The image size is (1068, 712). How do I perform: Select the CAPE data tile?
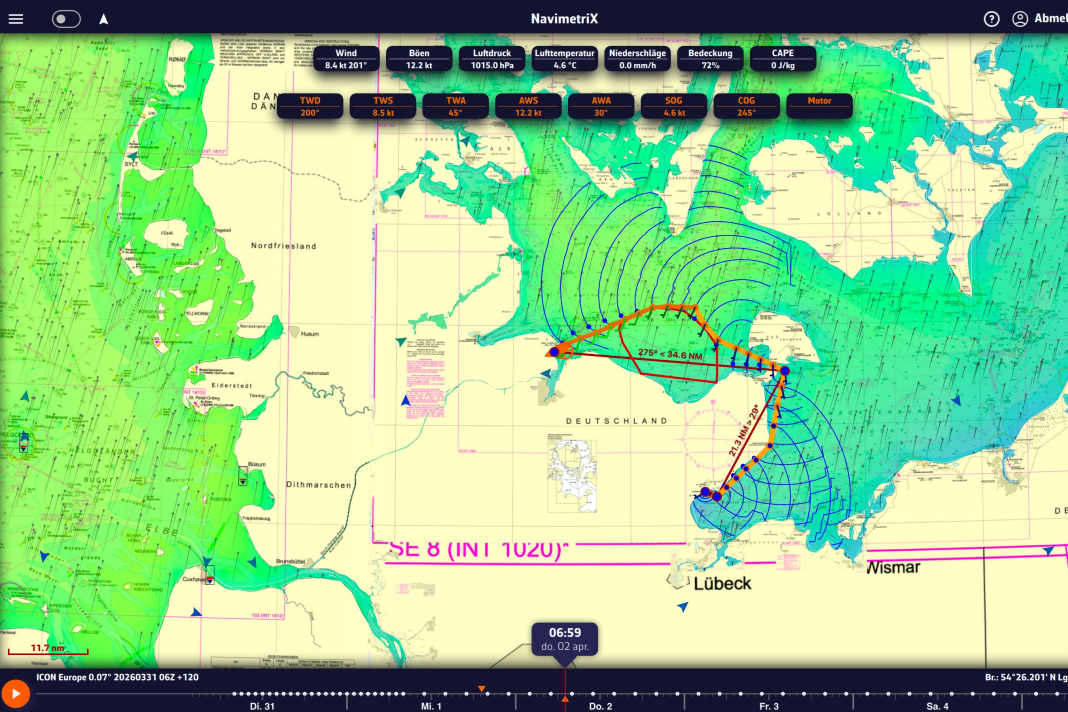tap(783, 58)
